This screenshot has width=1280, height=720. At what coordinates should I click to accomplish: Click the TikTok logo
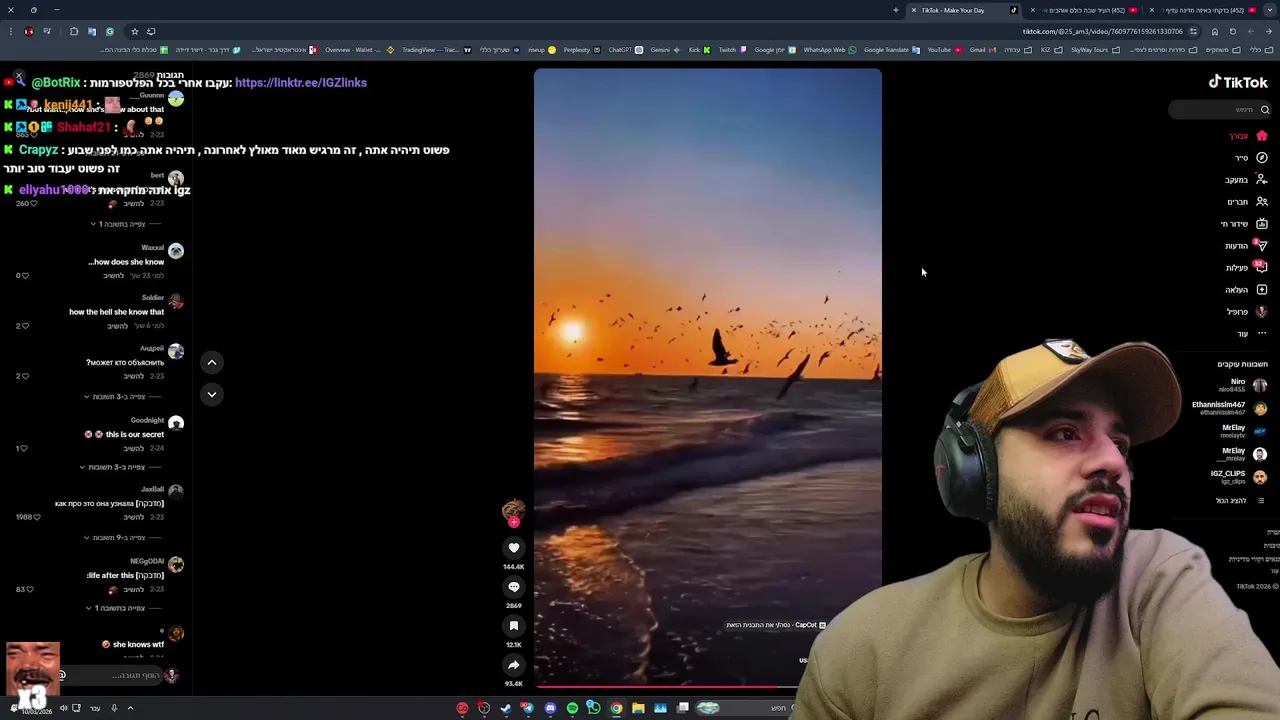[x=1238, y=82]
